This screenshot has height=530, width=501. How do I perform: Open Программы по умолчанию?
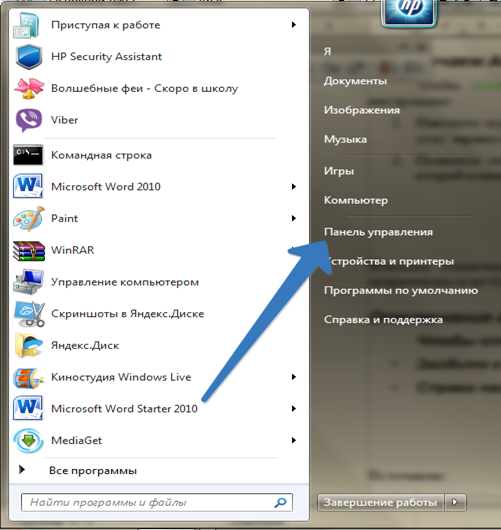pos(401,290)
